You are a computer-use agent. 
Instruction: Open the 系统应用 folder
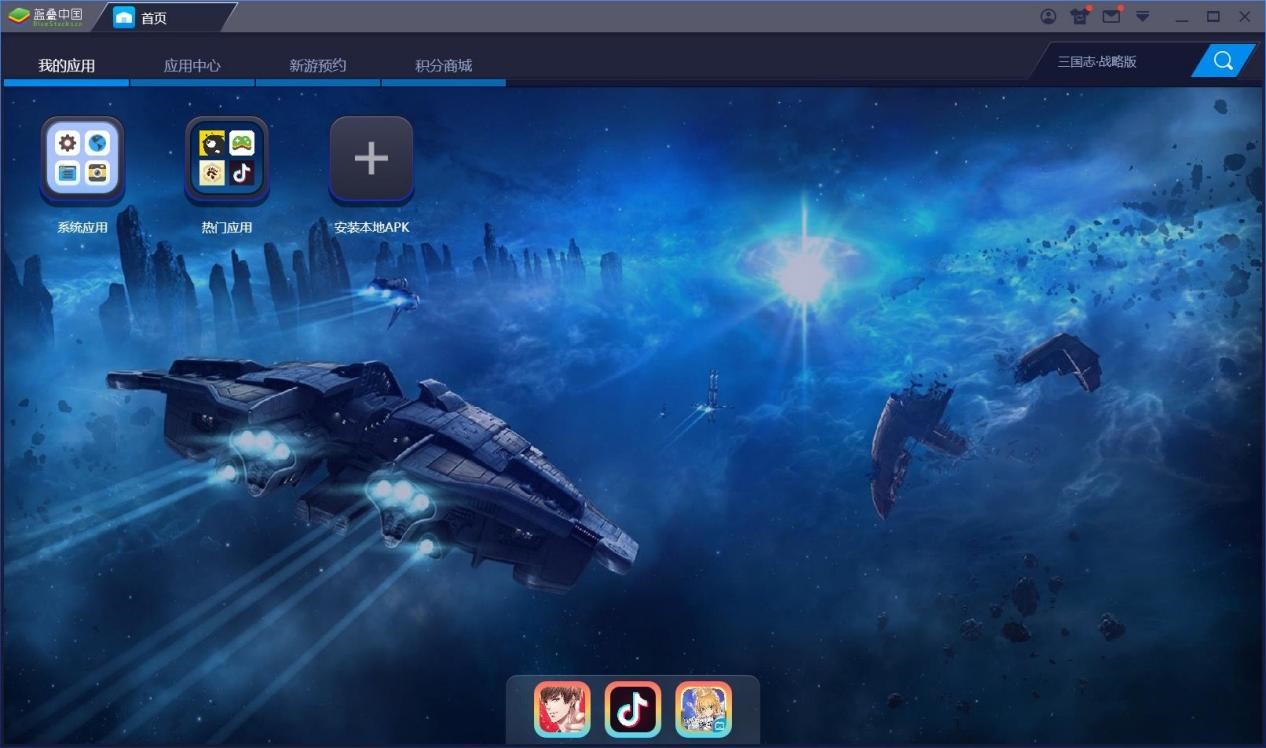(x=82, y=160)
